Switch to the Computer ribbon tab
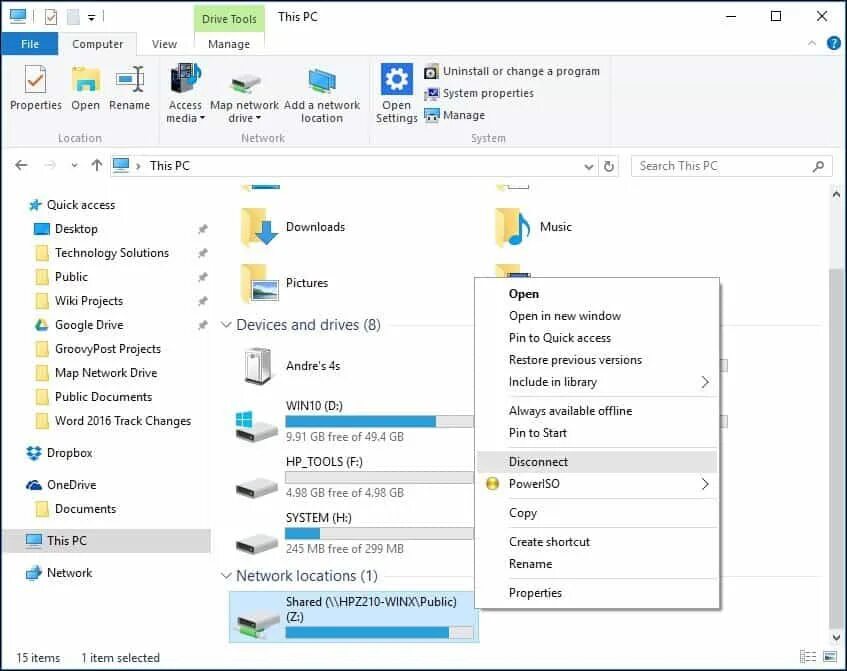The image size is (847, 671). (97, 44)
